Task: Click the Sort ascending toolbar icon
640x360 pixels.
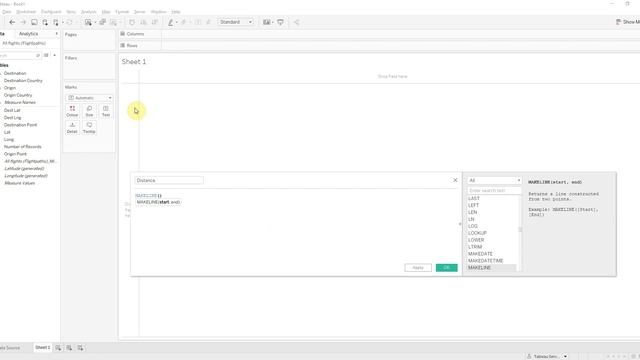Action: pos(143,22)
